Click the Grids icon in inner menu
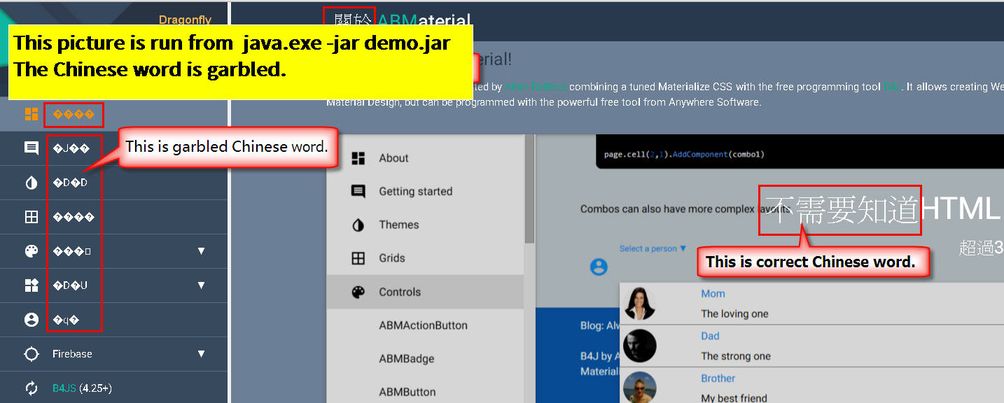Screen dimensions: 1004x403 coord(359,258)
